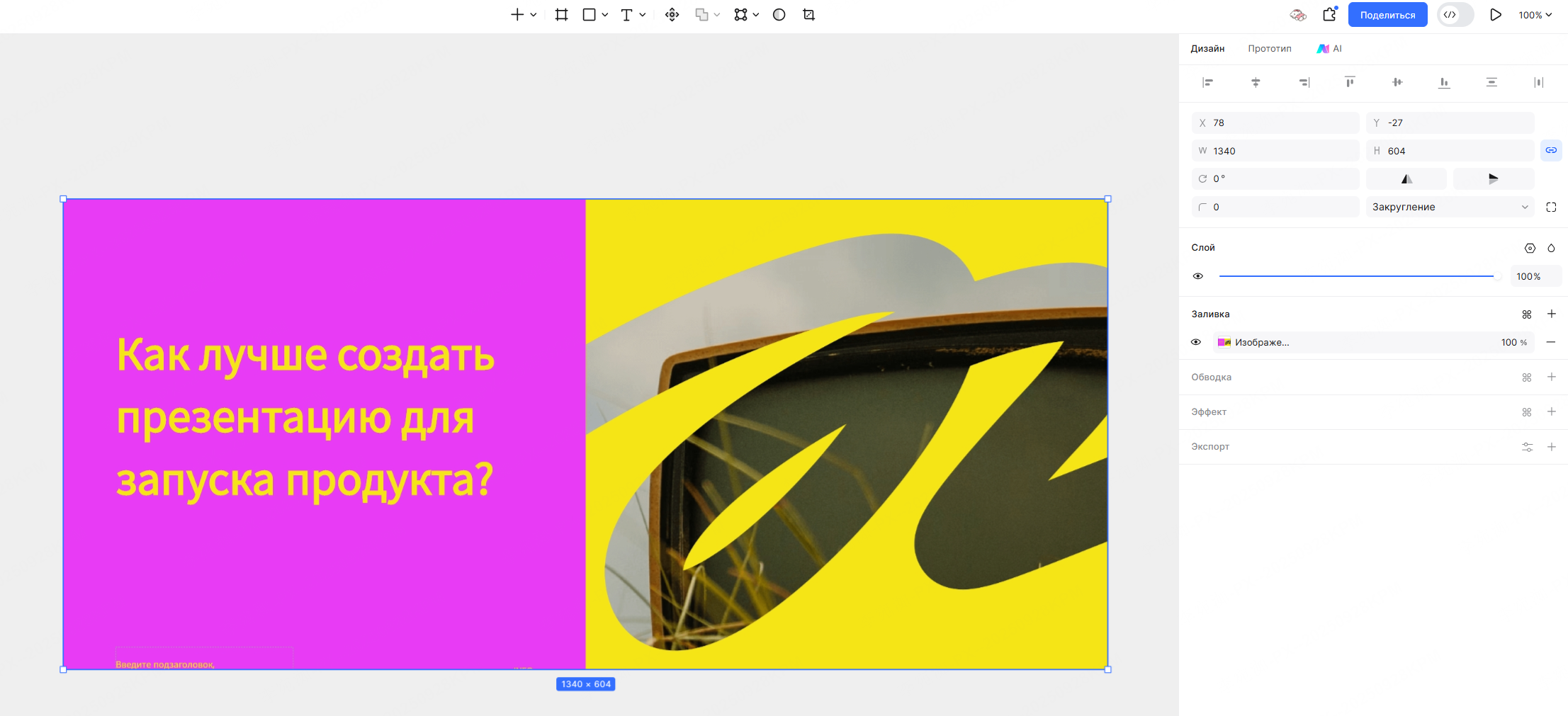Viewport: 1568px width, 716px height.
Task: Click the layer opacity slider
Action: (x=1358, y=276)
